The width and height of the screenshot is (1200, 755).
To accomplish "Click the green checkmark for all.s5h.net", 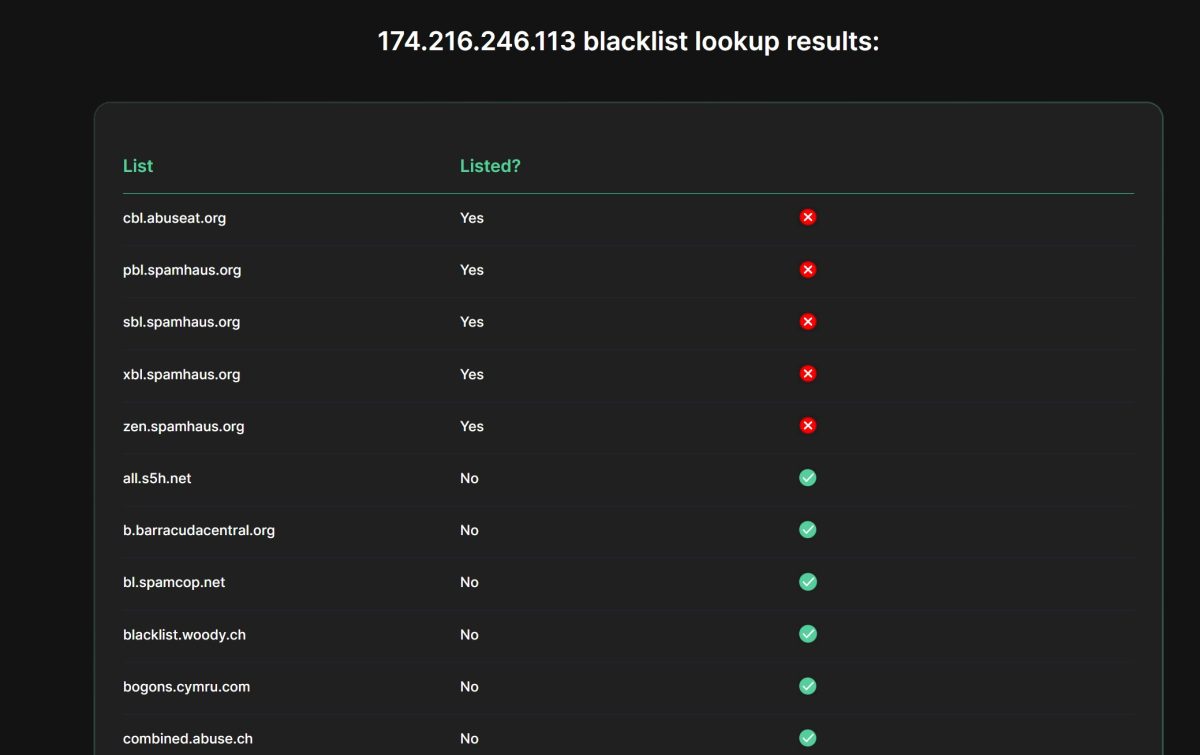I will click(808, 478).
